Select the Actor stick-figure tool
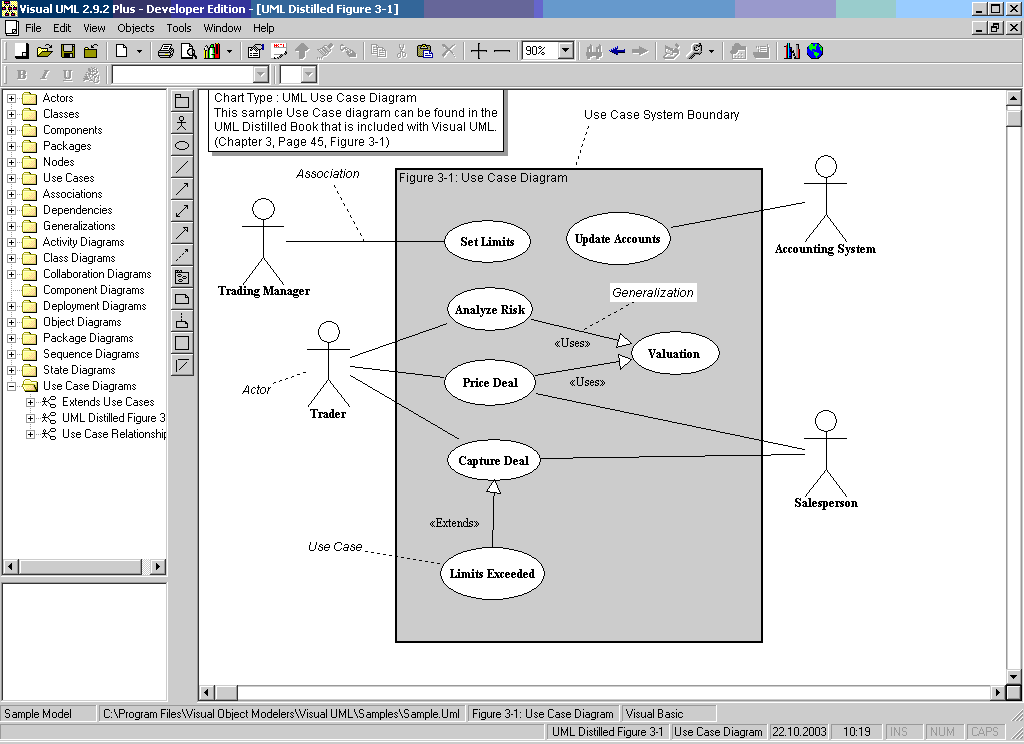Image resolution: width=1024 pixels, height=744 pixels. pyautogui.click(x=182, y=123)
